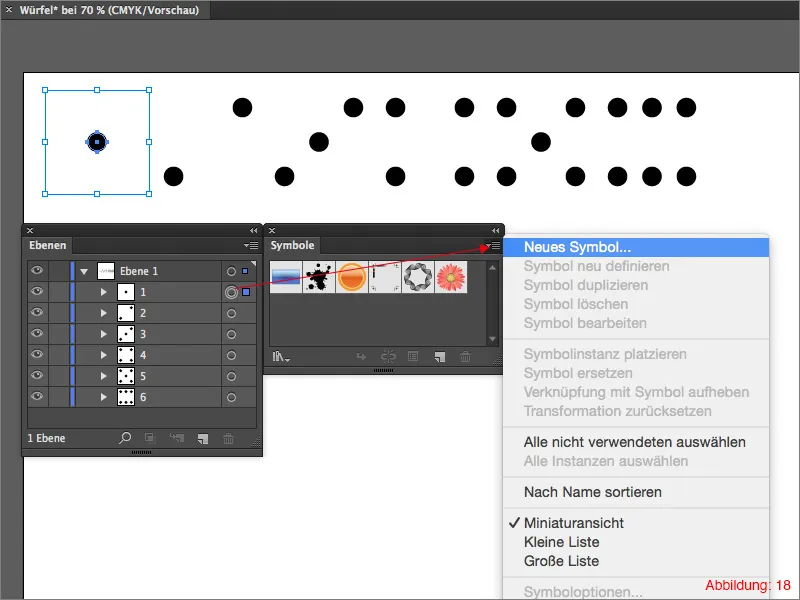Open the Ebenen panel flyout menu

(251, 245)
